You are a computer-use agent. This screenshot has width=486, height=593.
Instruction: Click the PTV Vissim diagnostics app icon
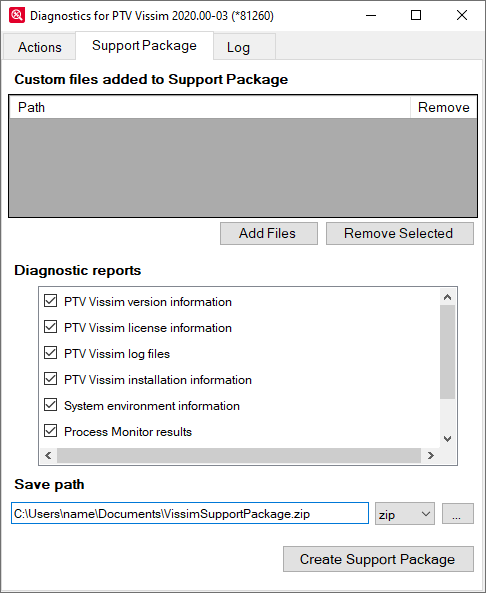17,16
